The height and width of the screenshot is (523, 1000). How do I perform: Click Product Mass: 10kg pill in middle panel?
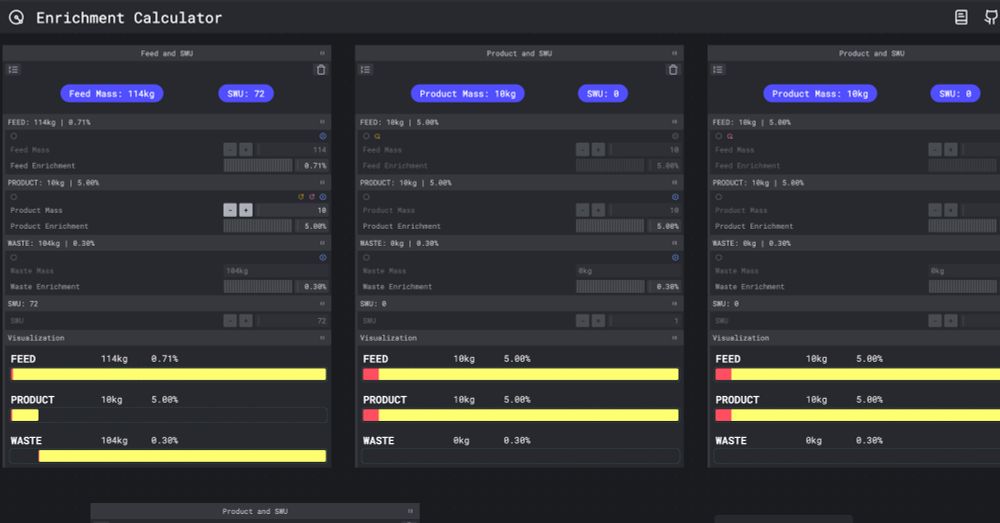467,94
